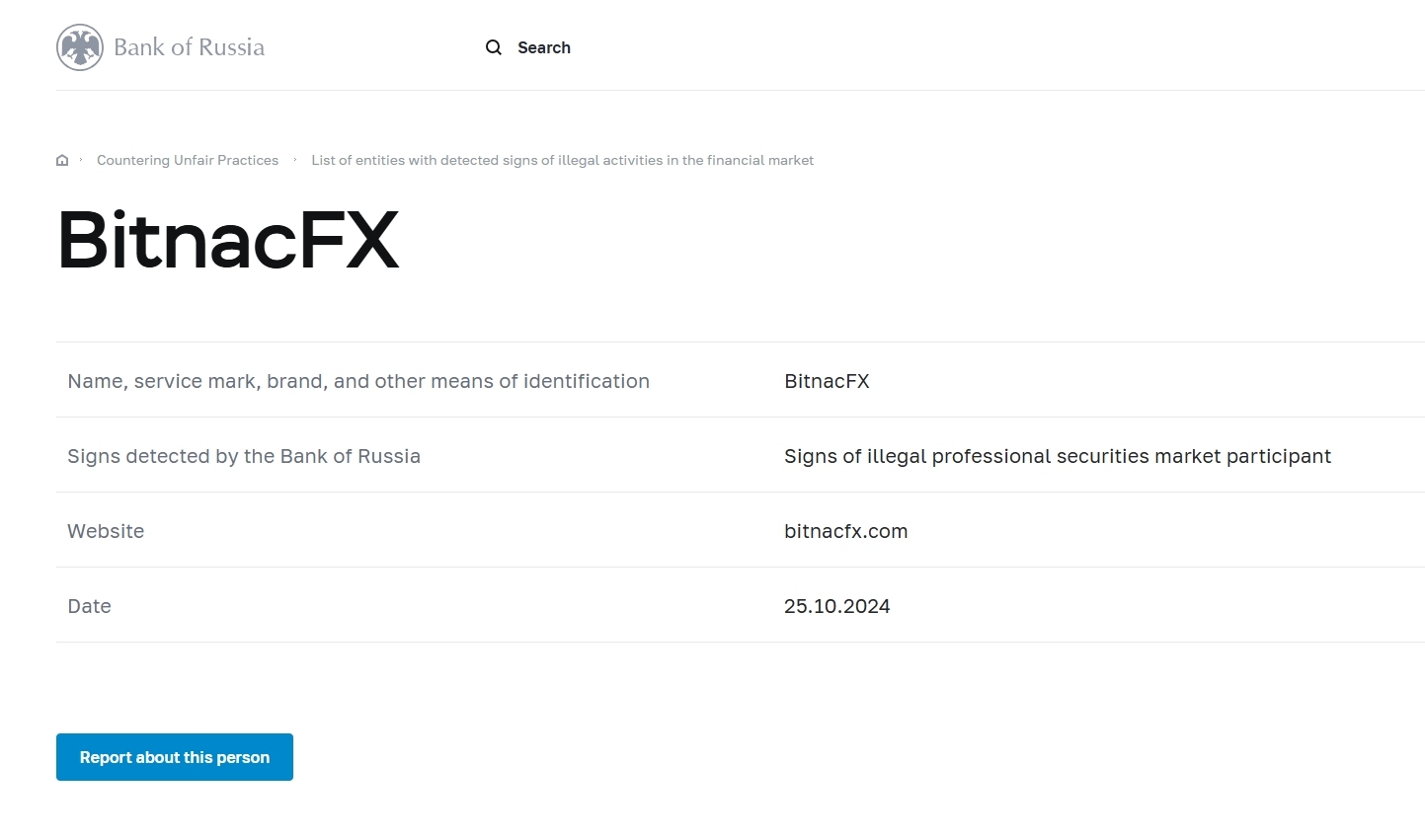
Task: Click the 25.10.2024 date value
Action: (836, 606)
